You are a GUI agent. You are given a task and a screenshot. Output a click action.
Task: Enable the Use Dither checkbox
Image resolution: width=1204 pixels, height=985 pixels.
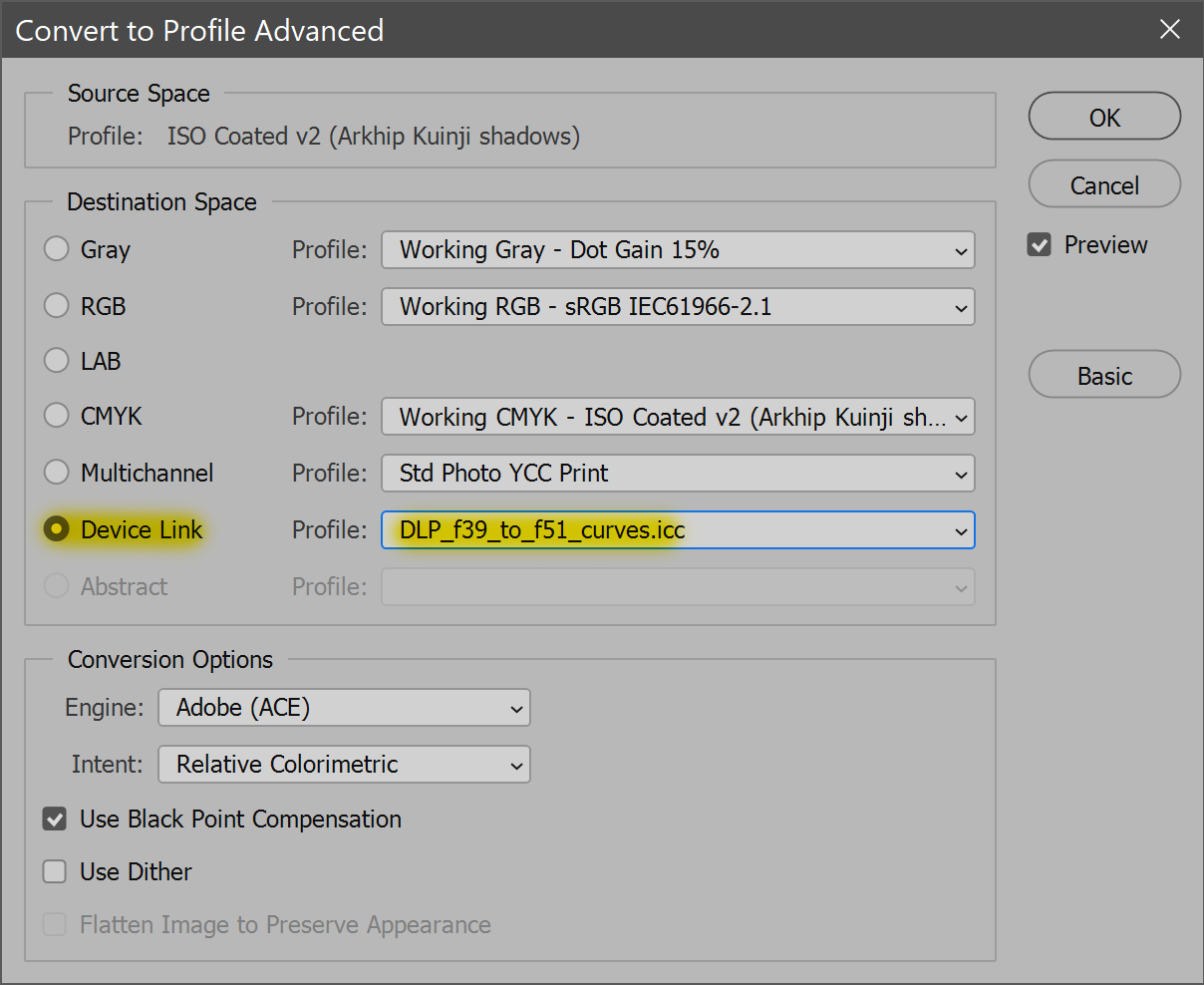55,872
